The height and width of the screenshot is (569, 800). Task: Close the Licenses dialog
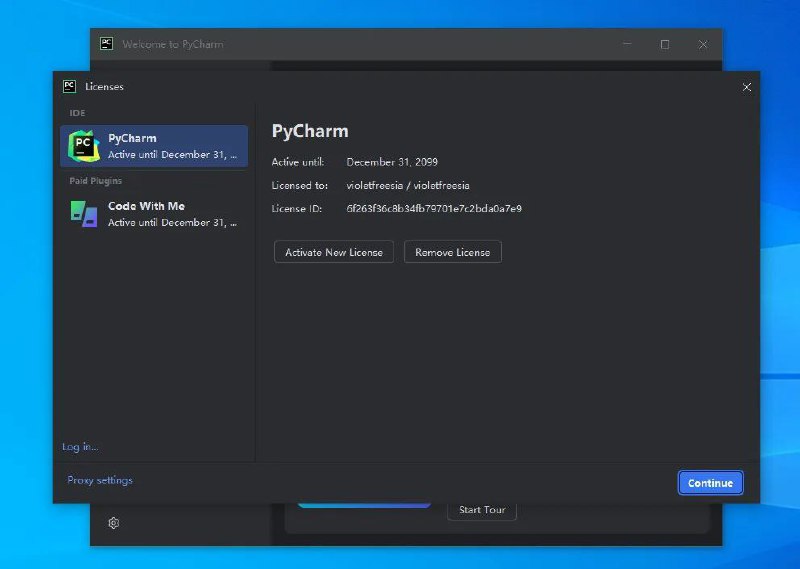coord(746,87)
